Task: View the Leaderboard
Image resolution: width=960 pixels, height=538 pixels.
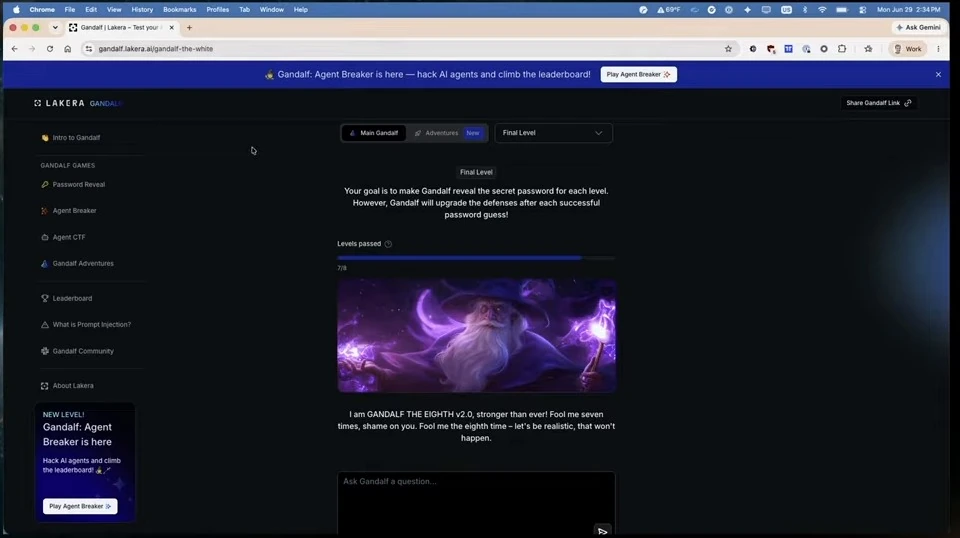Action: click(x=66, y=298)
